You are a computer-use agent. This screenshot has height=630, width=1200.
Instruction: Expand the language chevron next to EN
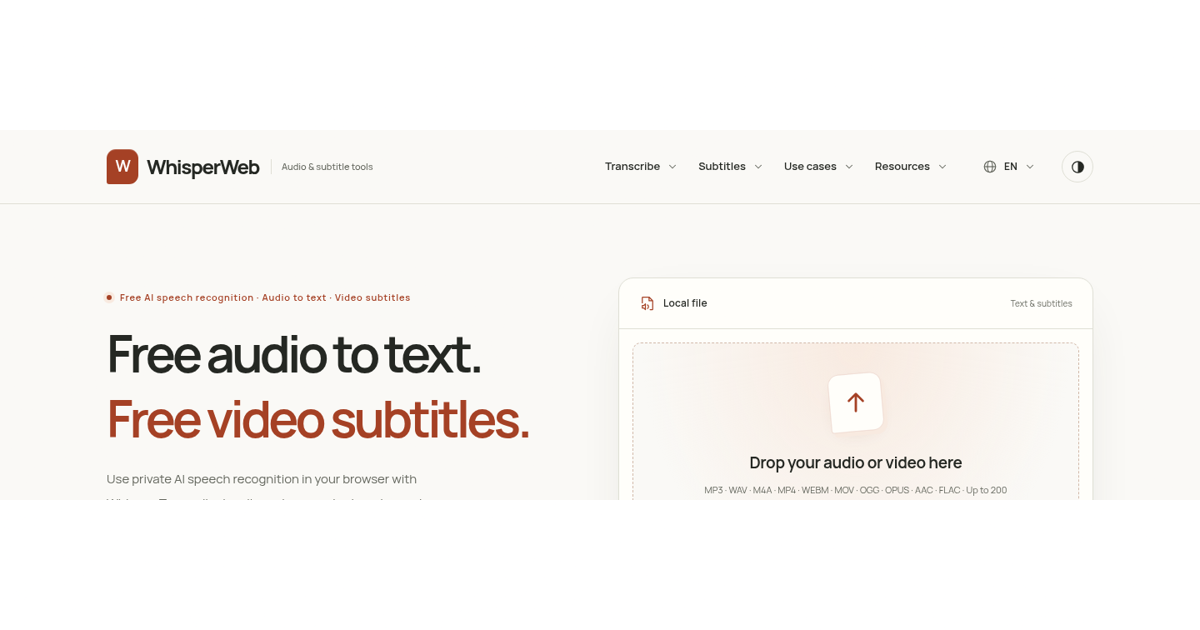(1030, 167)
